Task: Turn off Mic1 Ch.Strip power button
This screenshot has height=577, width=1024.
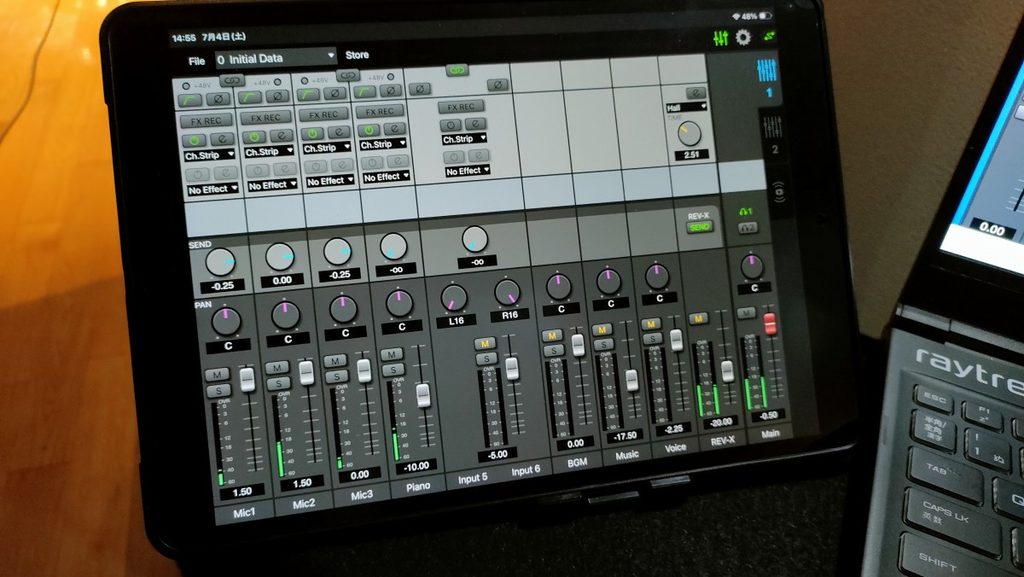Action: pos(193,140)
